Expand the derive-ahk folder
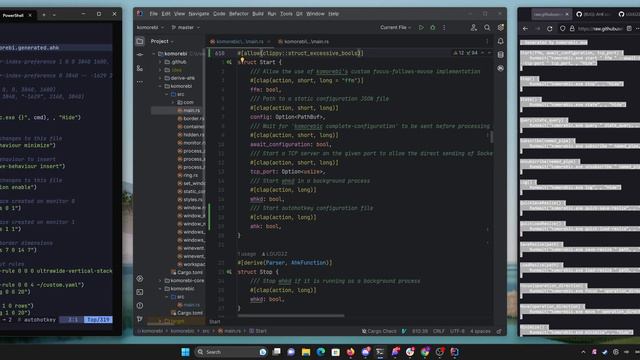Viewport: 640px width, 360px height. coord(160,78)
